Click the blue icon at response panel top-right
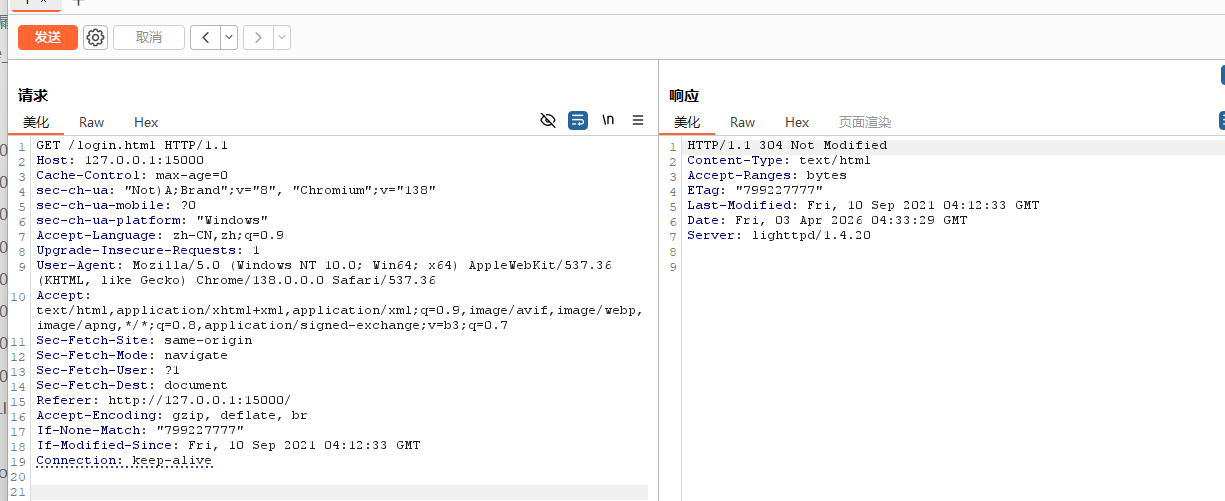 pos(1221,76)
